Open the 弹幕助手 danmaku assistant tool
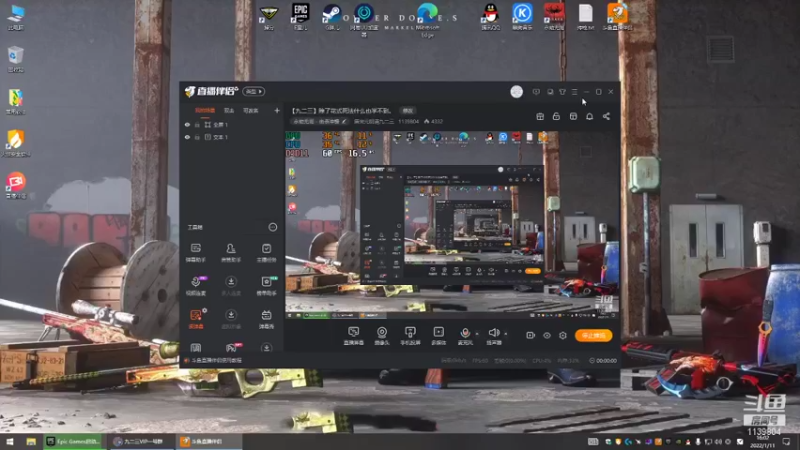This screenshot has width=800, height=450. tap(195, 253)
